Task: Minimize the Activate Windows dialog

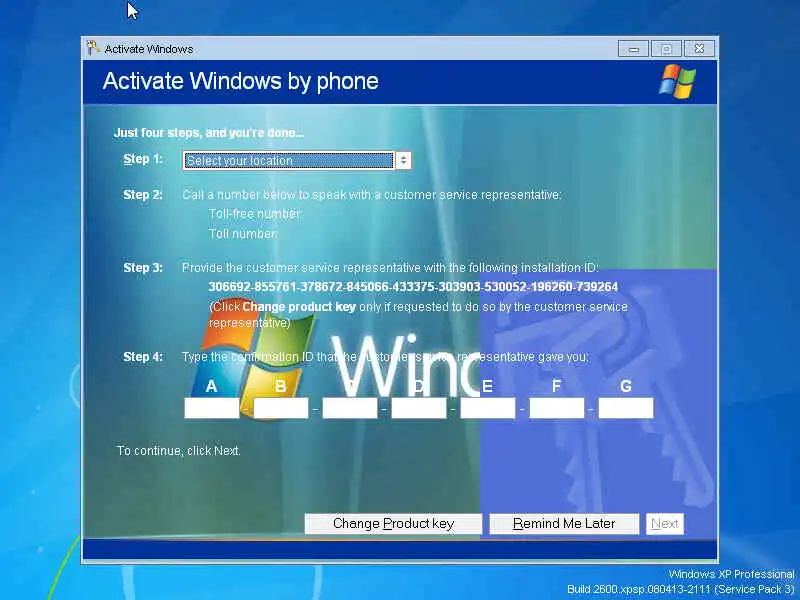Action: coord(634,49)
